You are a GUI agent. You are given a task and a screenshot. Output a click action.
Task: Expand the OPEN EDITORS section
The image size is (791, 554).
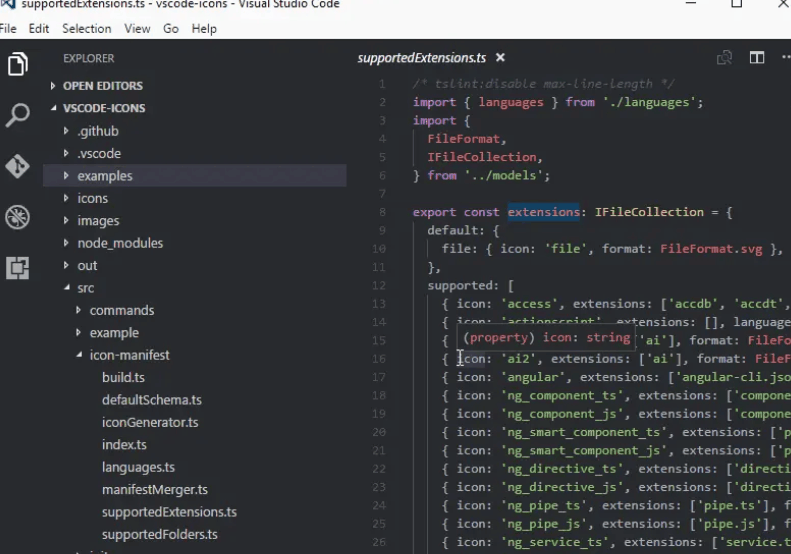[53, 86]
